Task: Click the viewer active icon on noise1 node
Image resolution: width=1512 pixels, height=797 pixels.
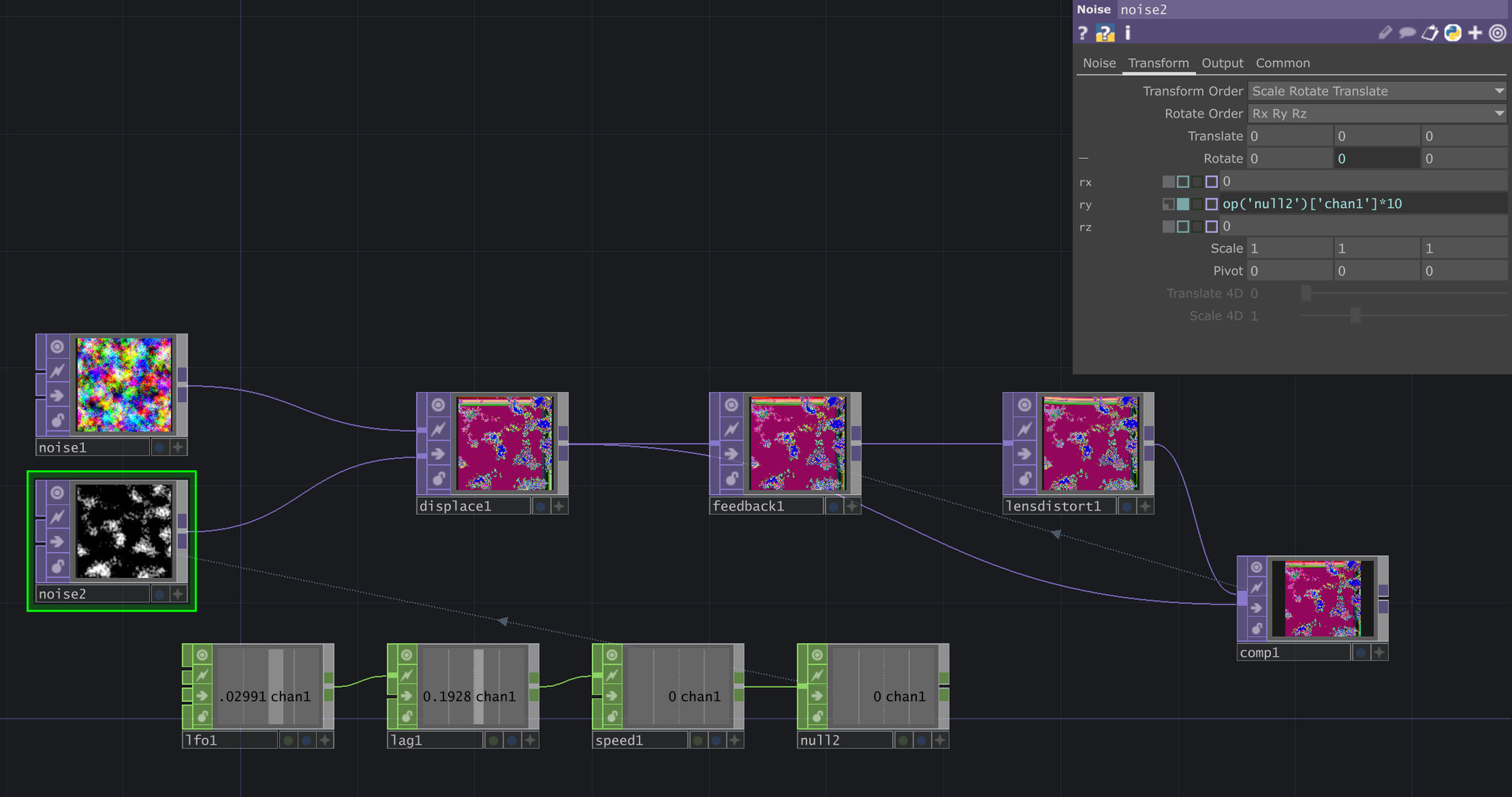Action: [x=58, y=346]
